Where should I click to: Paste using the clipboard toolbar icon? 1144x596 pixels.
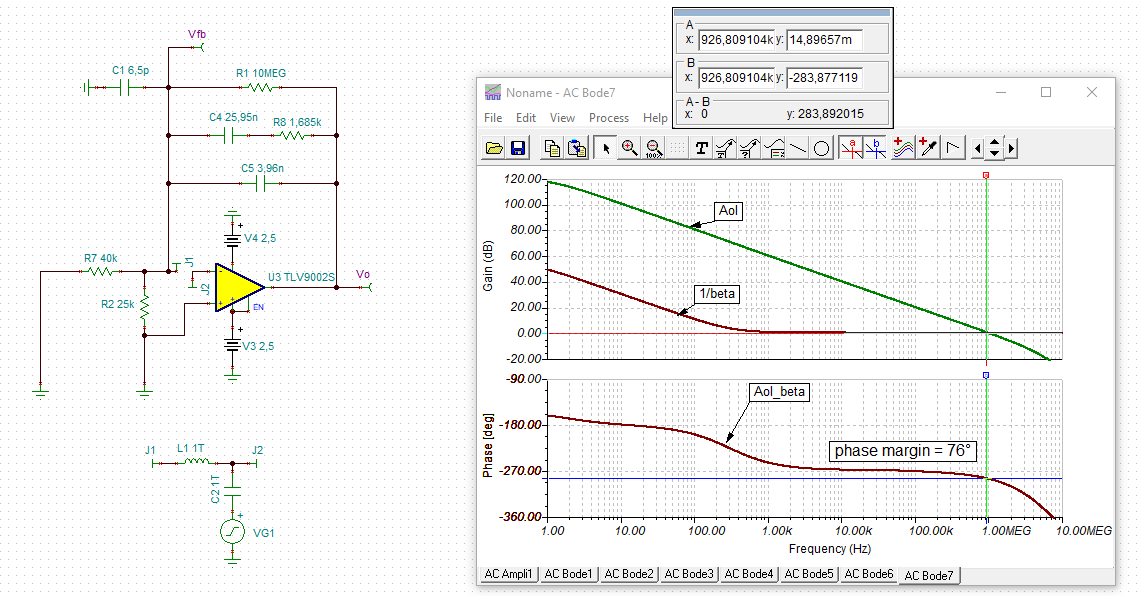tap(577, 148)
